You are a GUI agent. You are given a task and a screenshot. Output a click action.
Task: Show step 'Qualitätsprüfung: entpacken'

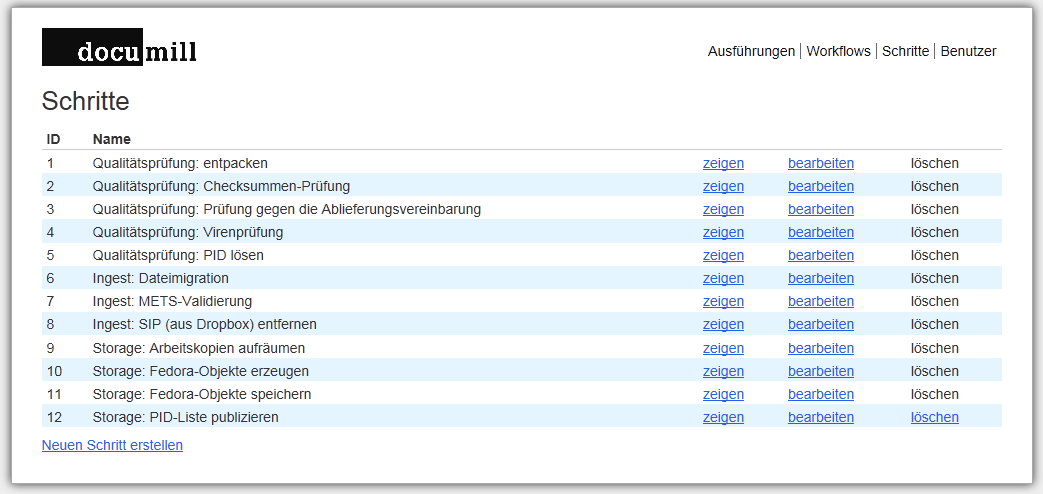[723, 163]
